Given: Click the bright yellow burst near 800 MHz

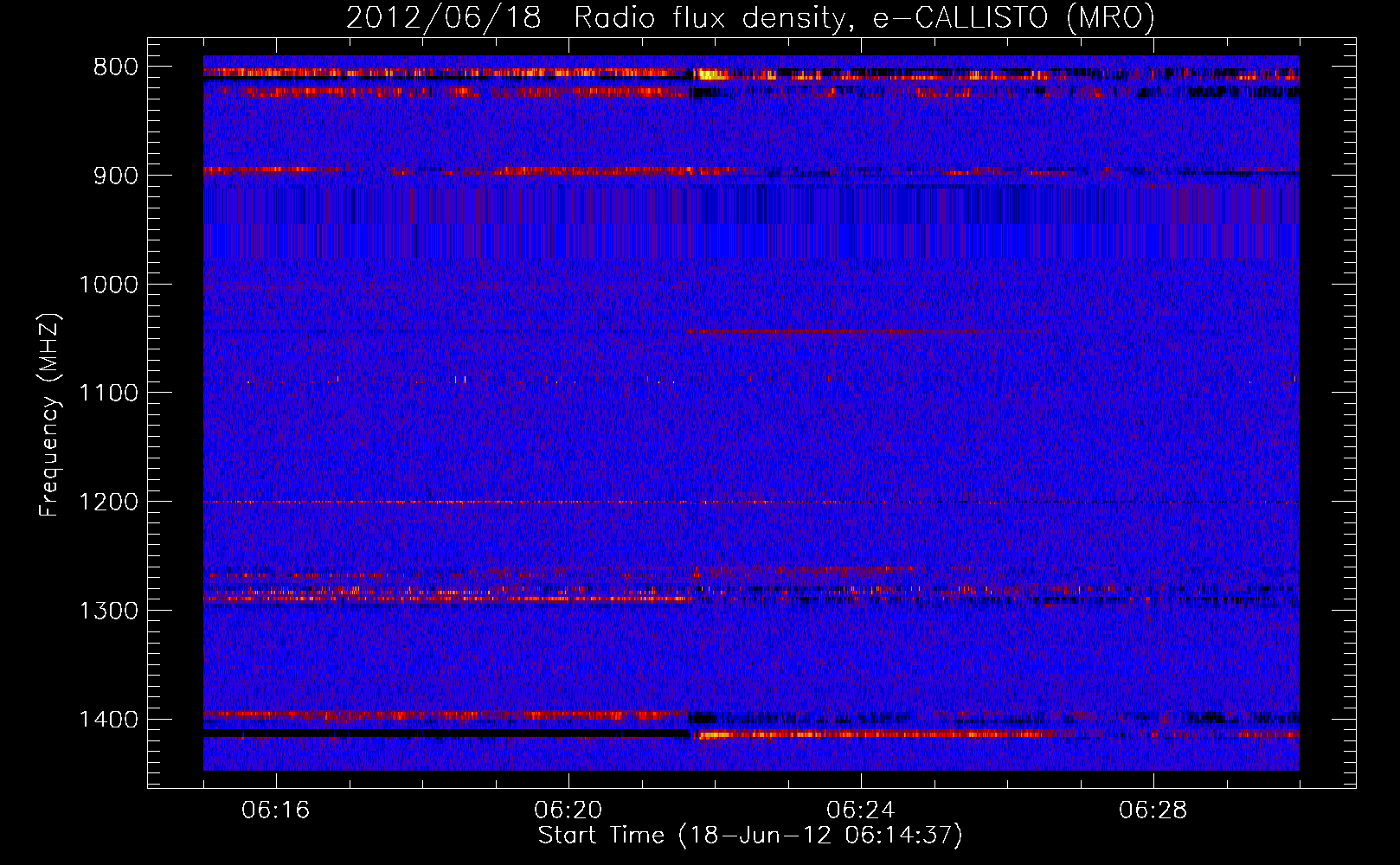Looking at the screenshot, I should pos(710,75).
